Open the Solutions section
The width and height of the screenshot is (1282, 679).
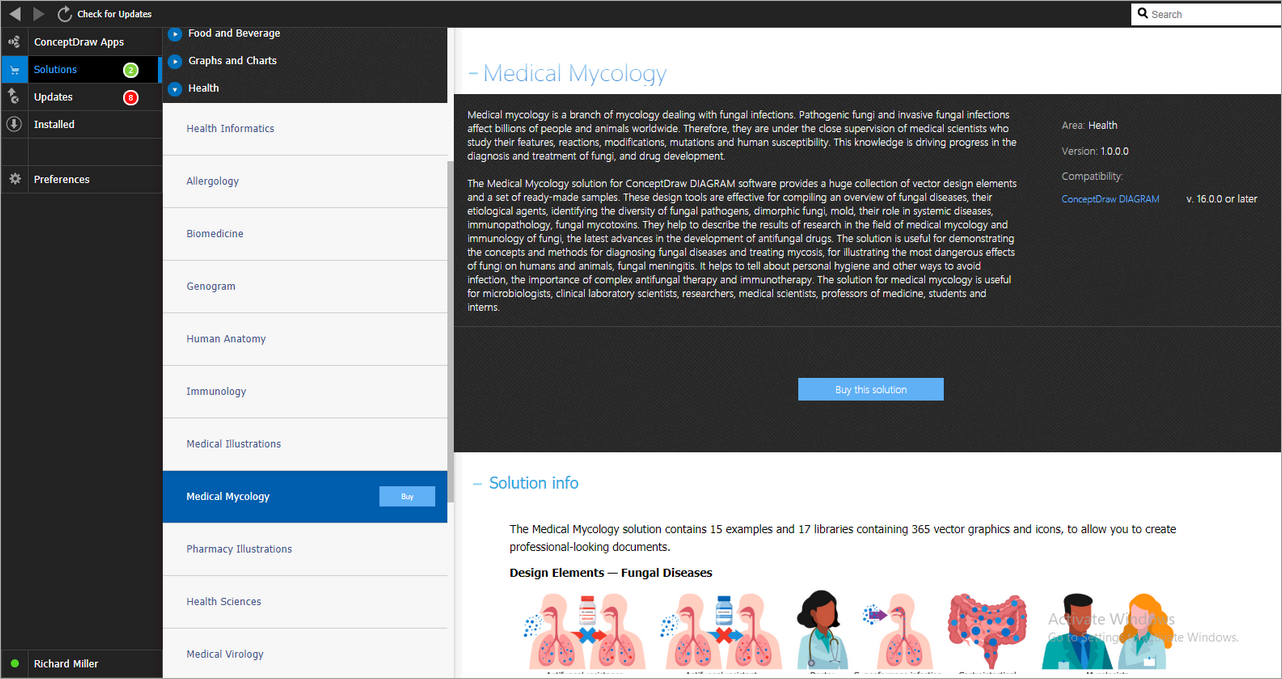coord(55,70)
